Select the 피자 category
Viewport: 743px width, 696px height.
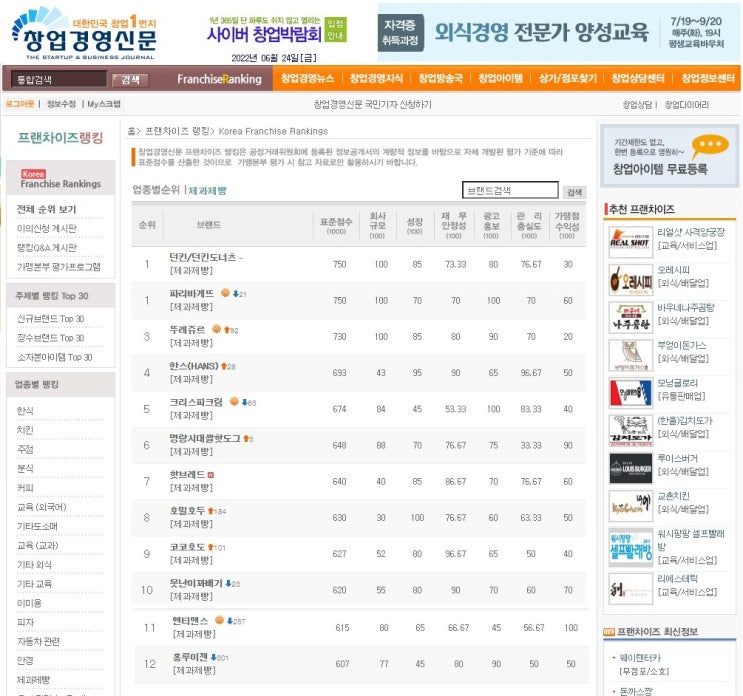point(25,622)
